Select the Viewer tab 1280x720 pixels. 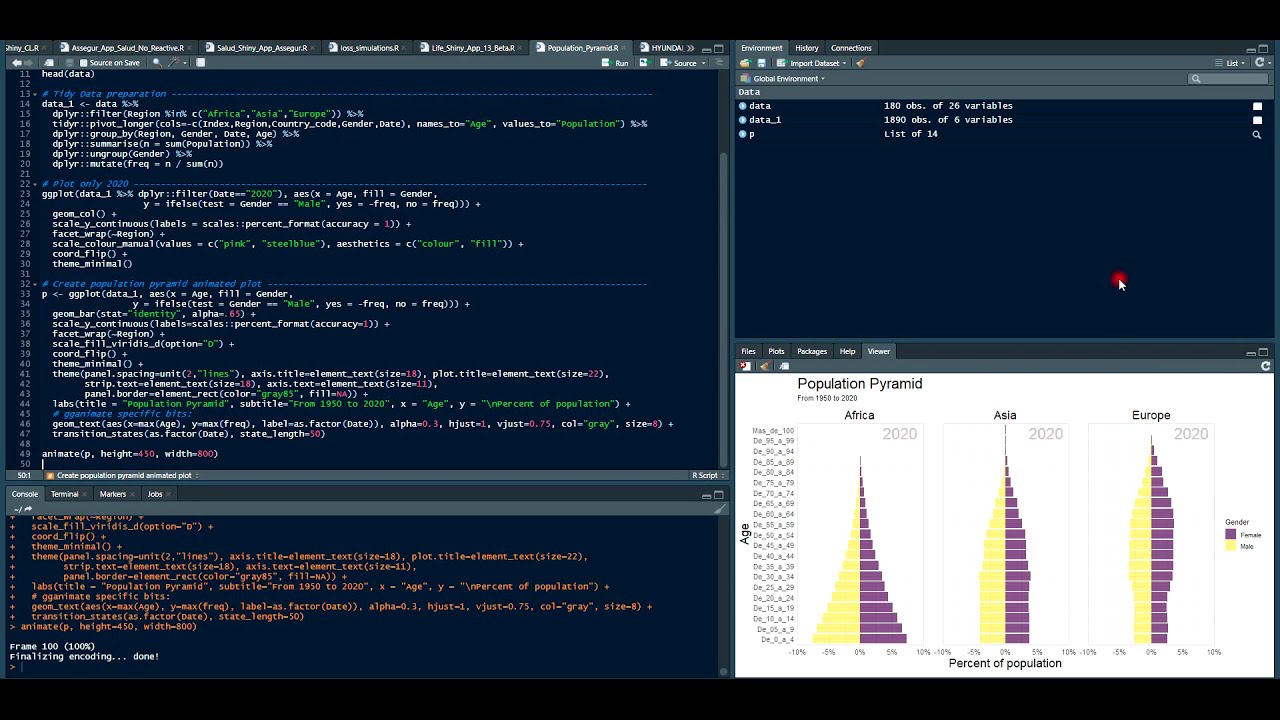pos(879,351)
